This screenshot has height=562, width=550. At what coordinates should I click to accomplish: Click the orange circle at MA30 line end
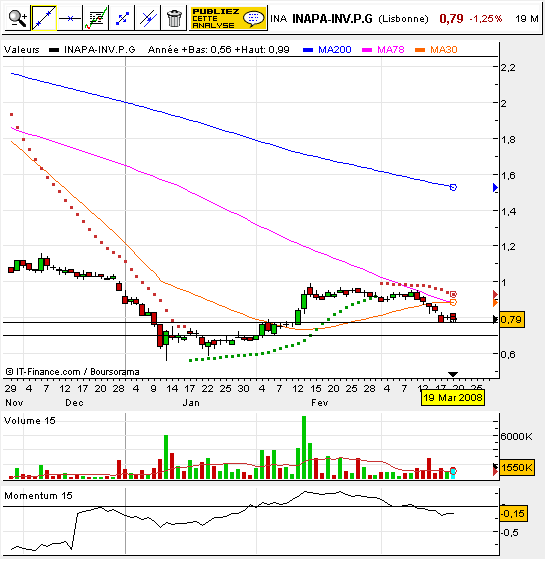pos(453,303)
